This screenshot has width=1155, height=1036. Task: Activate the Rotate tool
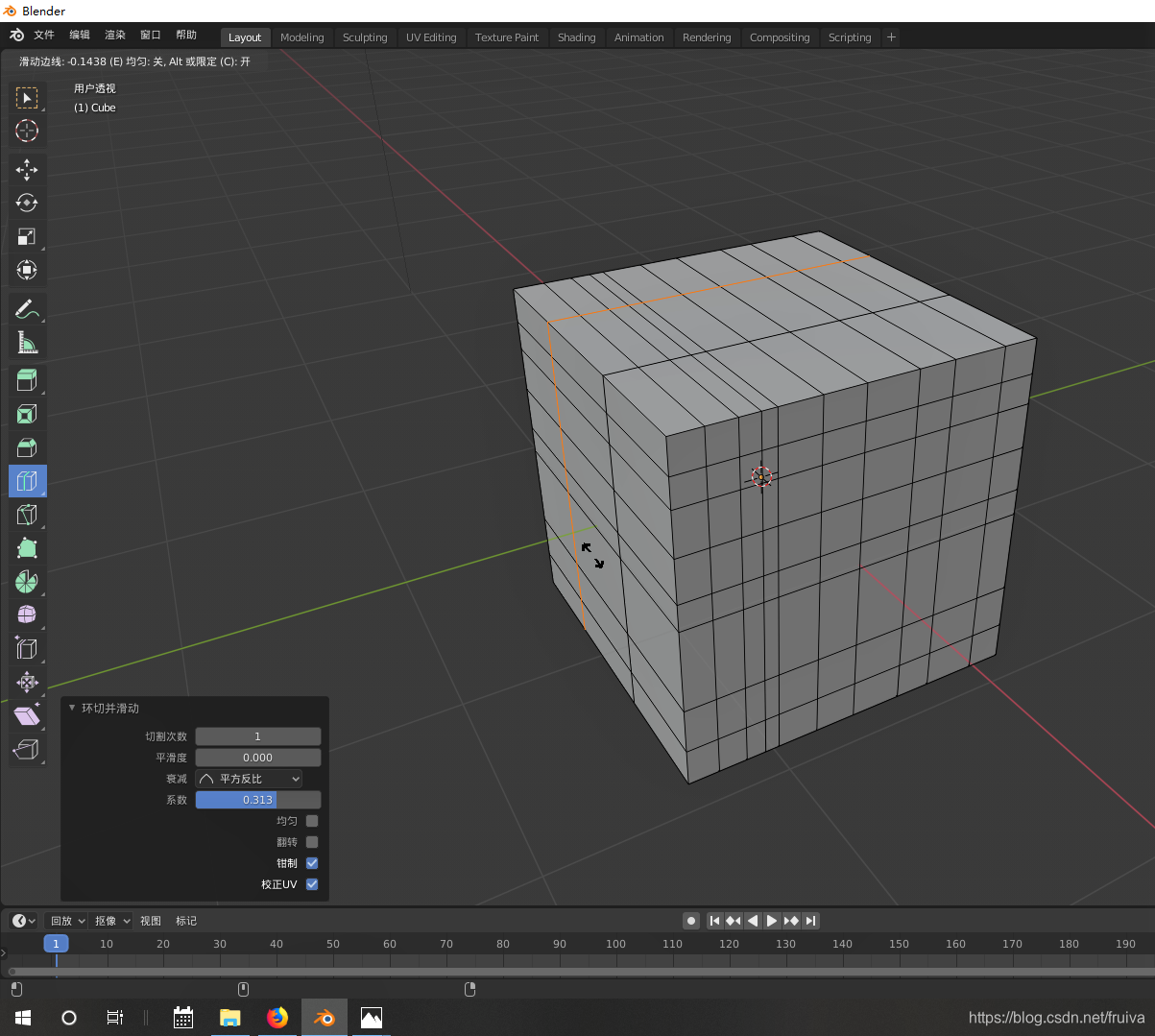(x=27, y=203)
